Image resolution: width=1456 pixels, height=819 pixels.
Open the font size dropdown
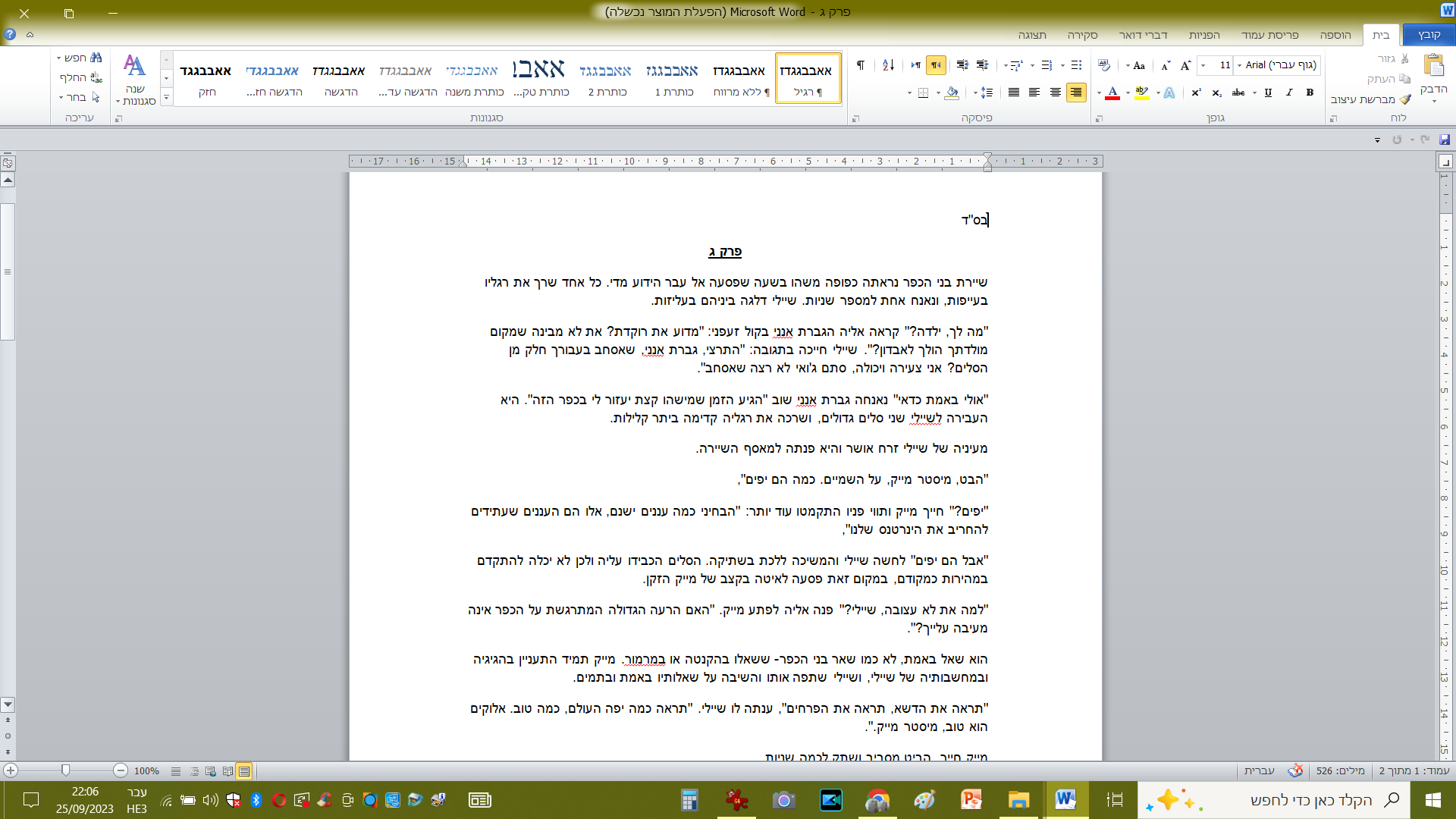pos(1203,65)
